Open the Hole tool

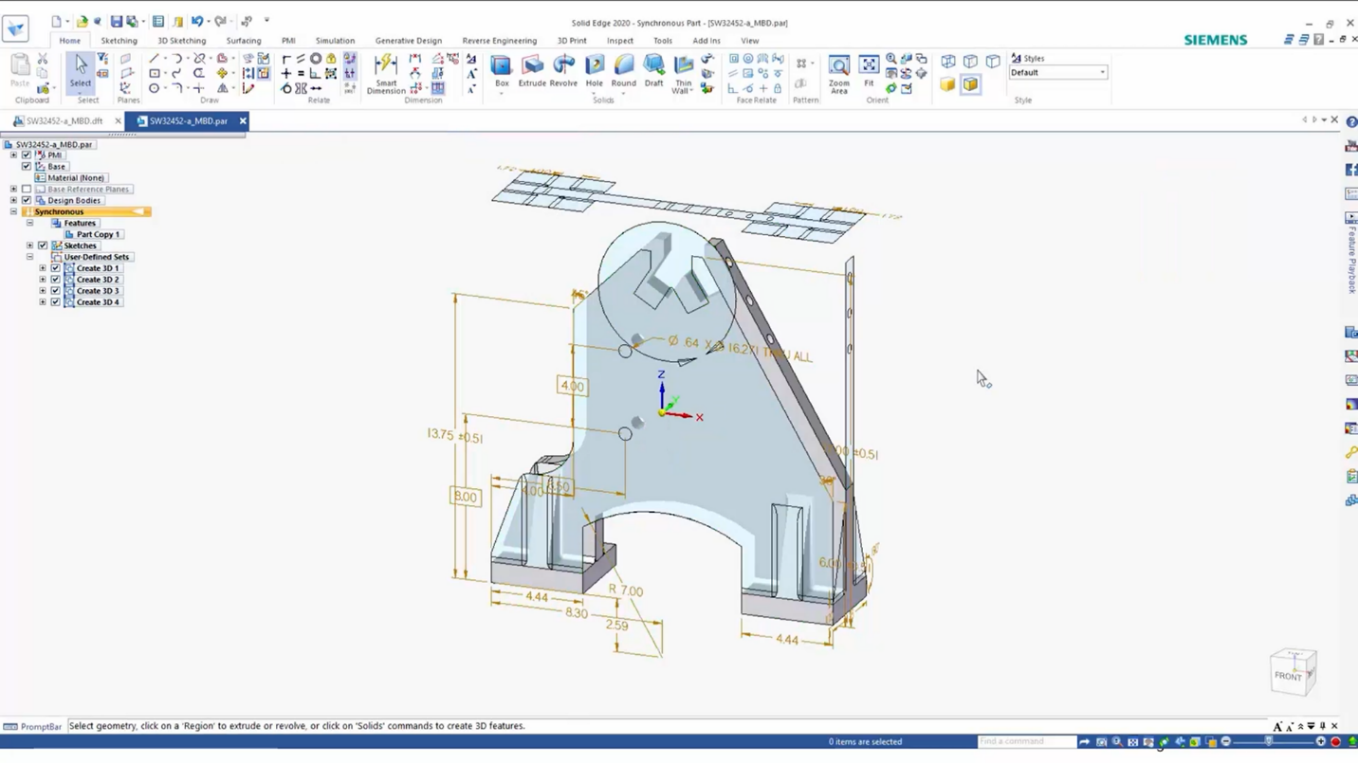pos(594,70)
